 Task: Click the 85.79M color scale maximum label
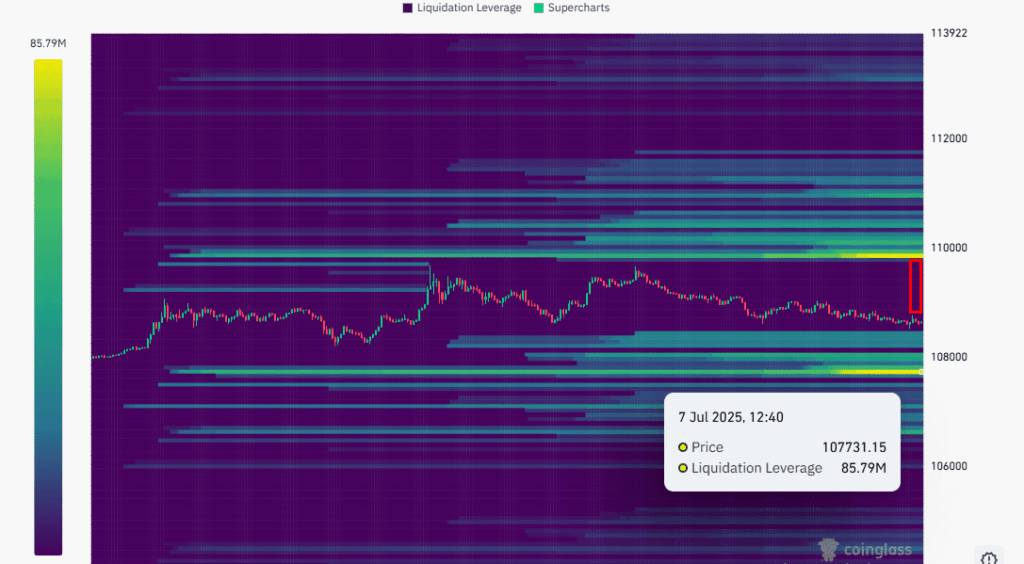click(x=48, y=43)
